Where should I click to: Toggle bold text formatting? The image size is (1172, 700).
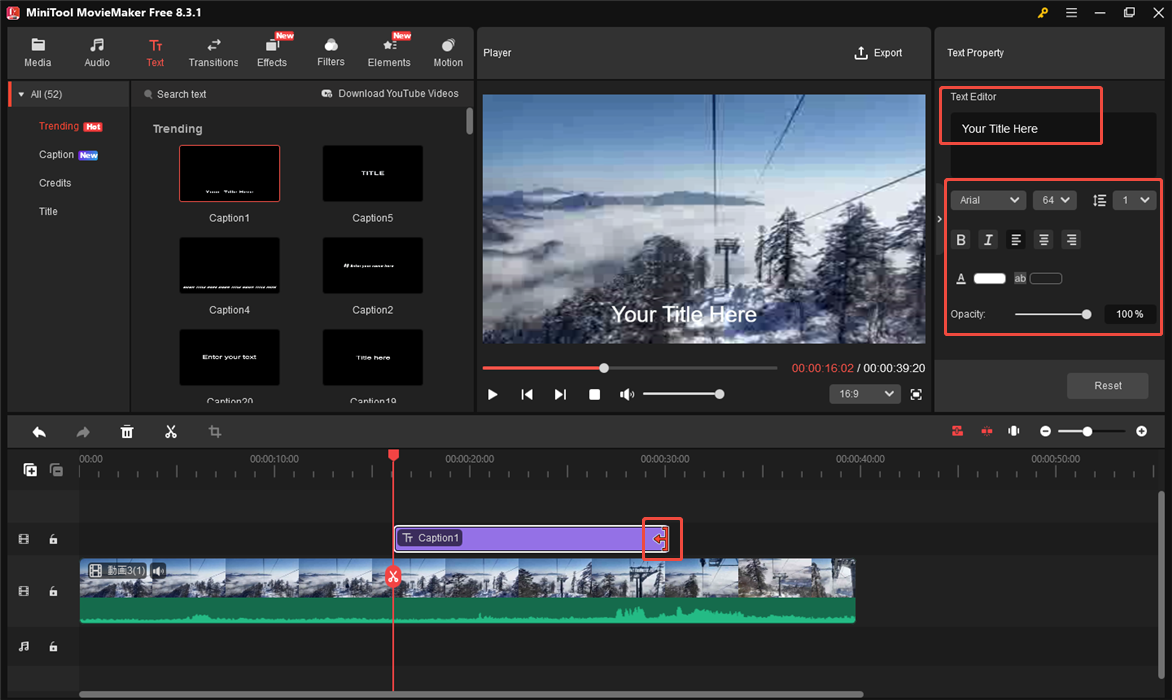click(961, 240)
